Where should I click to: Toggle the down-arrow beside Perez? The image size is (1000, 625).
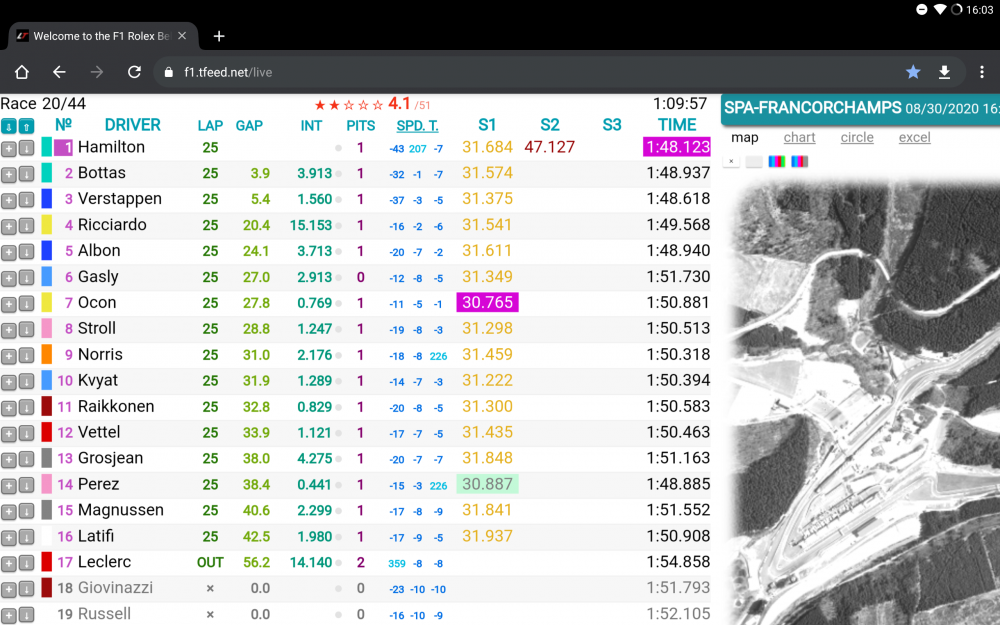(x=25, y=484)
